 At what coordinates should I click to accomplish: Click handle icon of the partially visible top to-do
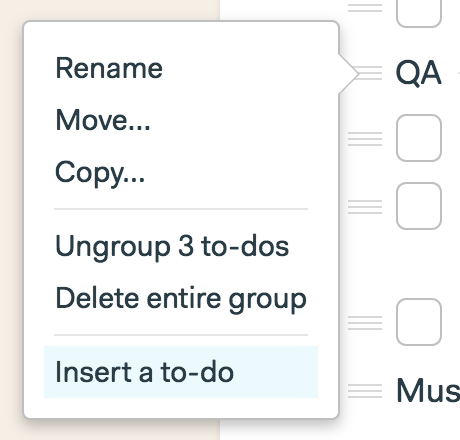pyautogui.click(x=365, y=7)
